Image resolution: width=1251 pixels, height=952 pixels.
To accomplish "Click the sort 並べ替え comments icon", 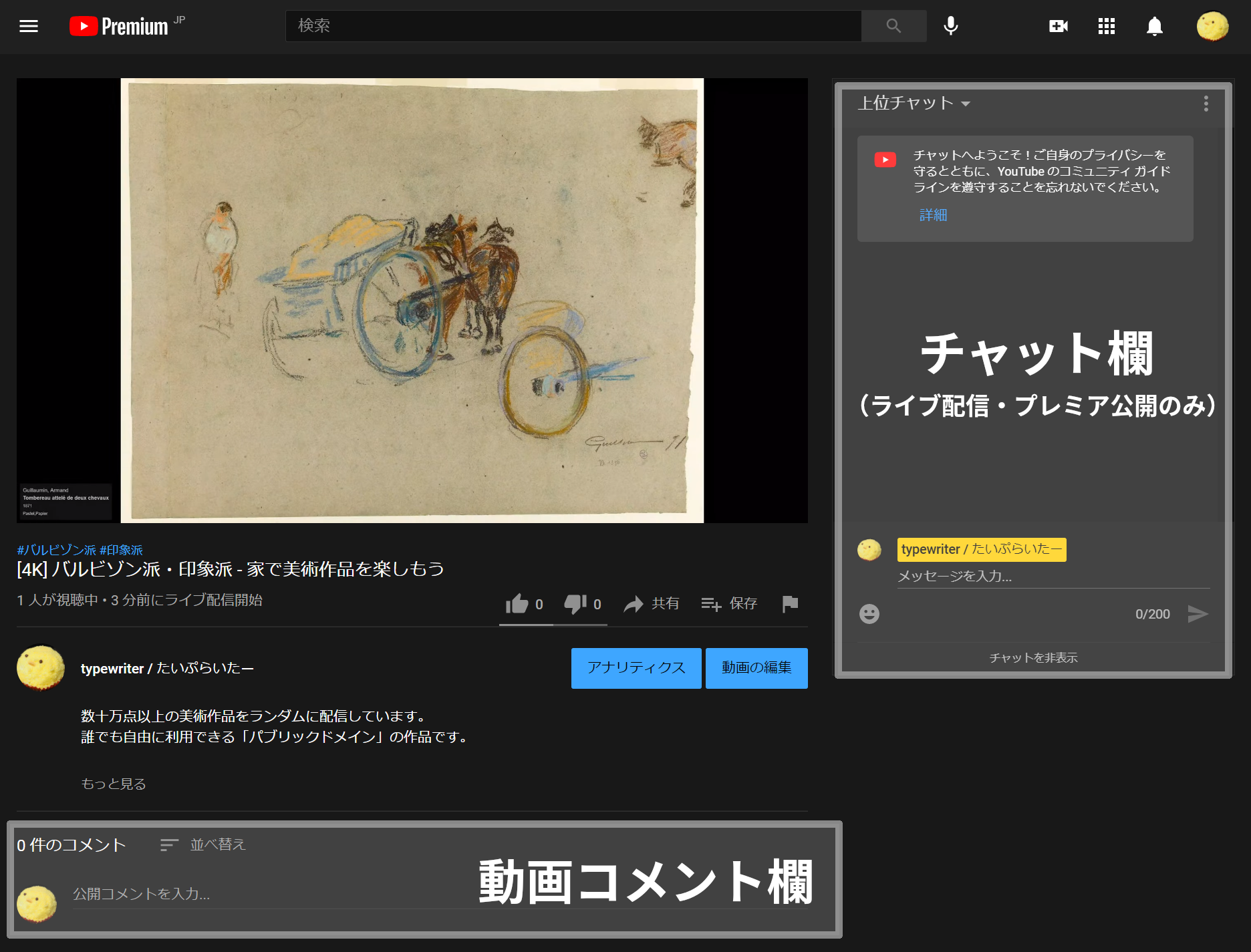I will click(x=169, y=845).
